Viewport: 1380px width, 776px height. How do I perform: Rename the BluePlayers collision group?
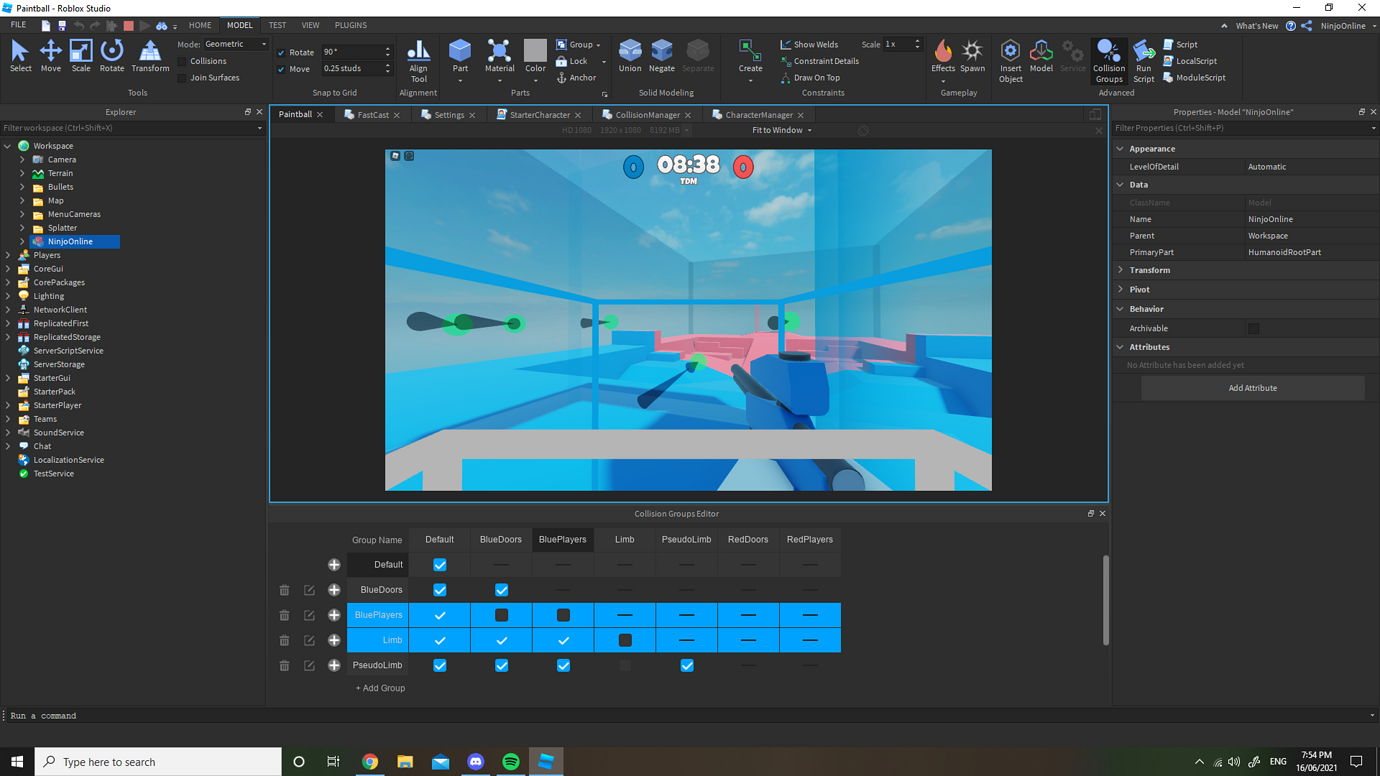tap(309, 615)
